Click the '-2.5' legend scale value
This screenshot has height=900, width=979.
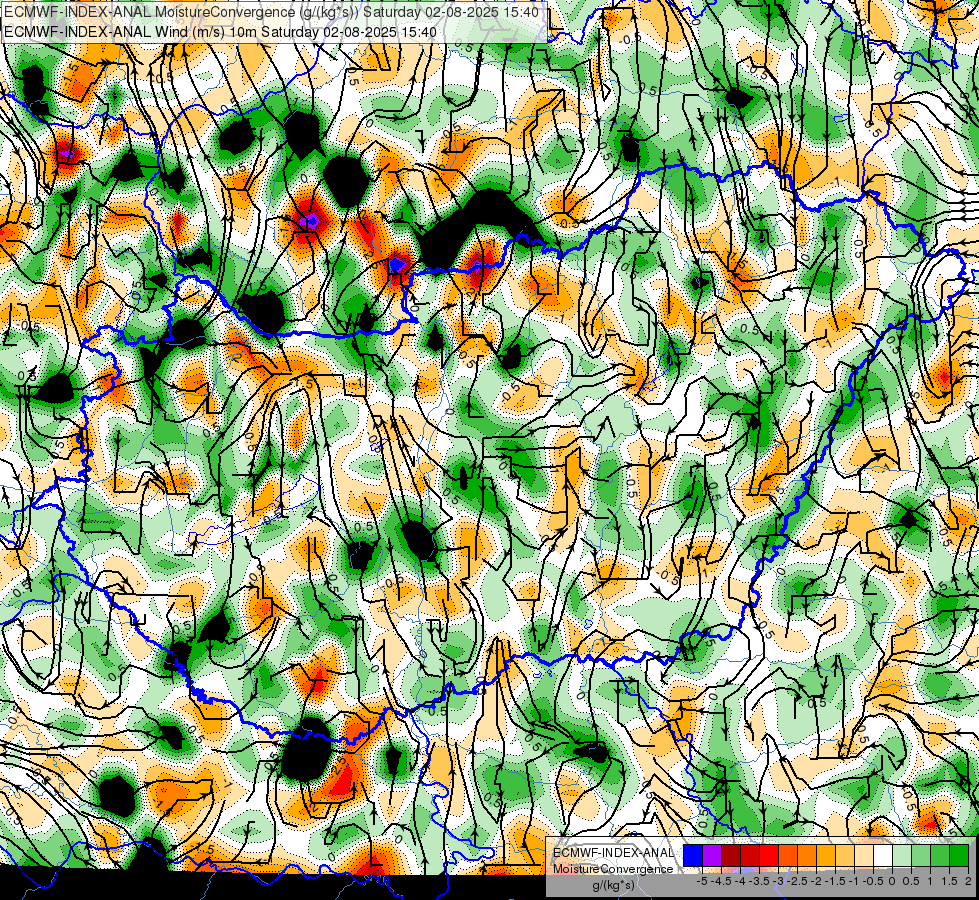coord(797,881)
